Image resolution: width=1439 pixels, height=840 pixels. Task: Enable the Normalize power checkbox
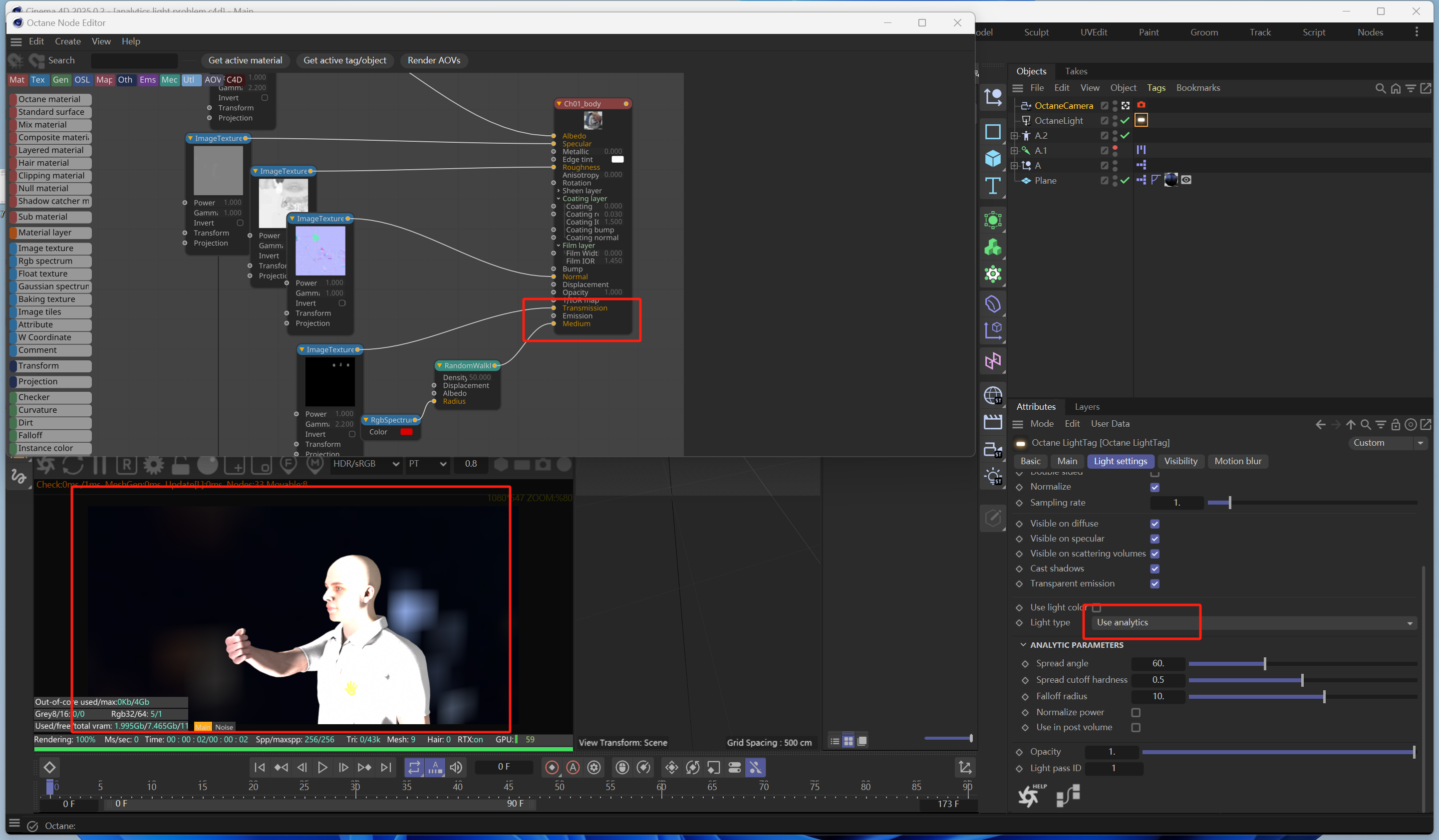(x=1135, y=713)
